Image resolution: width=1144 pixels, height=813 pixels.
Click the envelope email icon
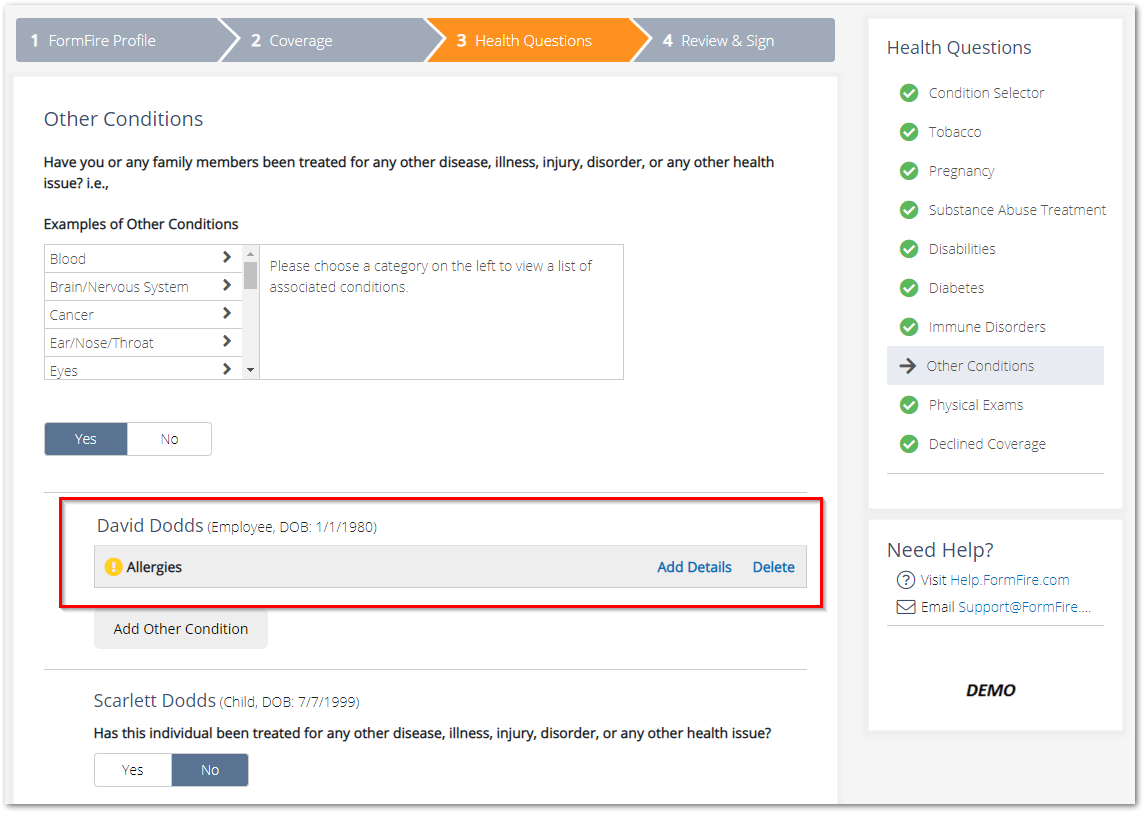[x=905, y=607]
